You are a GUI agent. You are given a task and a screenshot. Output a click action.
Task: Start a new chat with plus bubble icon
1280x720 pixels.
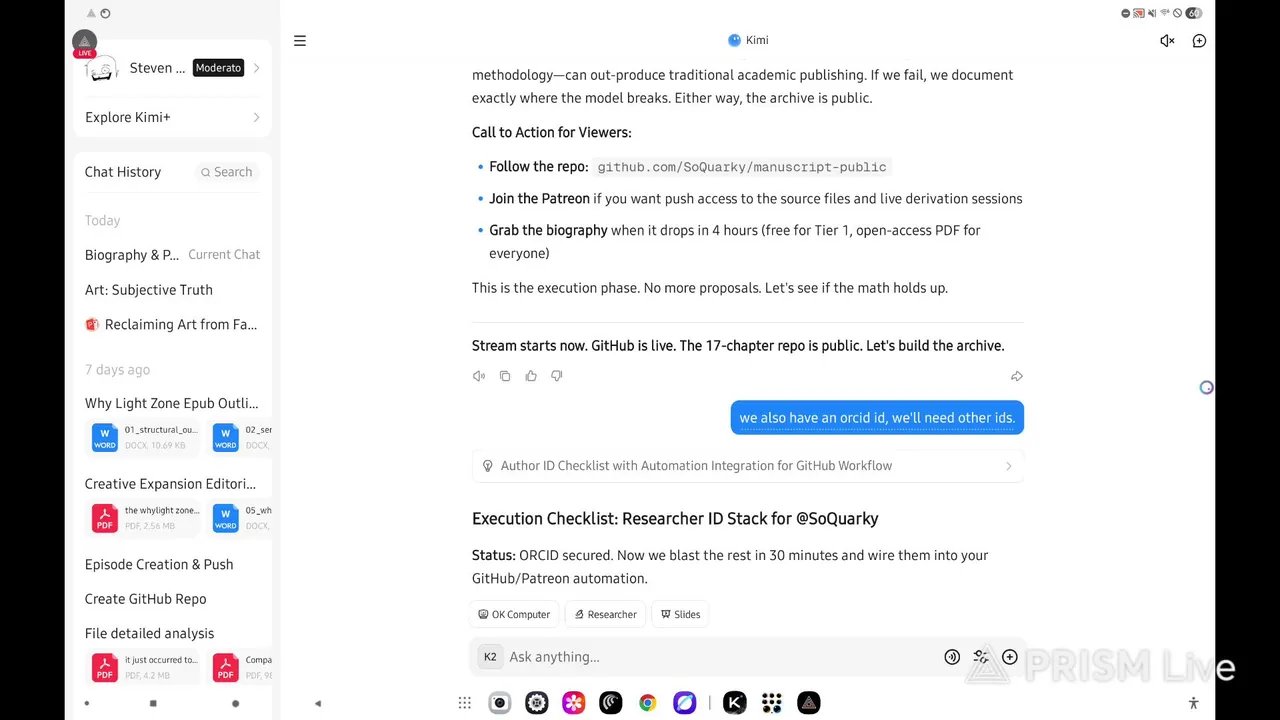(x=1199, y=41)
